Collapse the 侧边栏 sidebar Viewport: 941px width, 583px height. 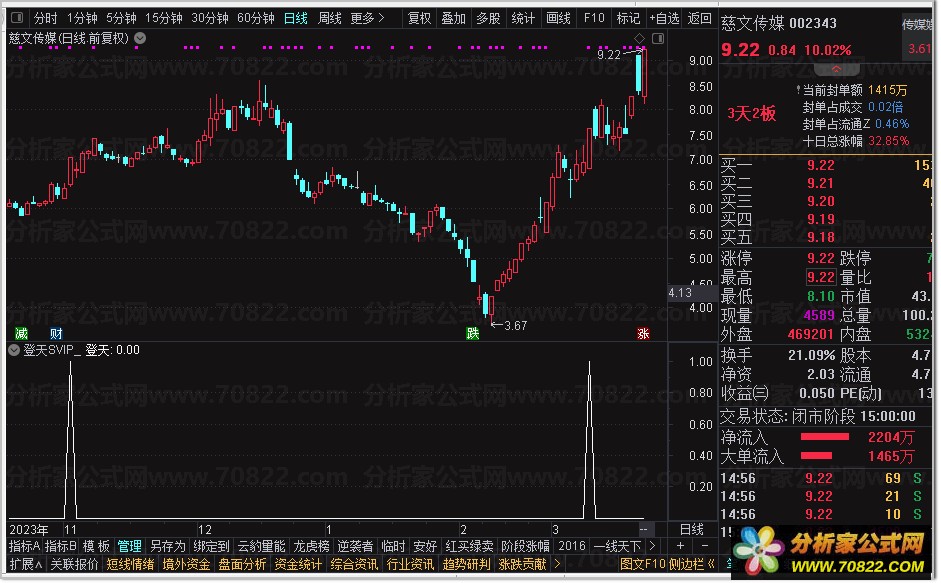(691, 564)
